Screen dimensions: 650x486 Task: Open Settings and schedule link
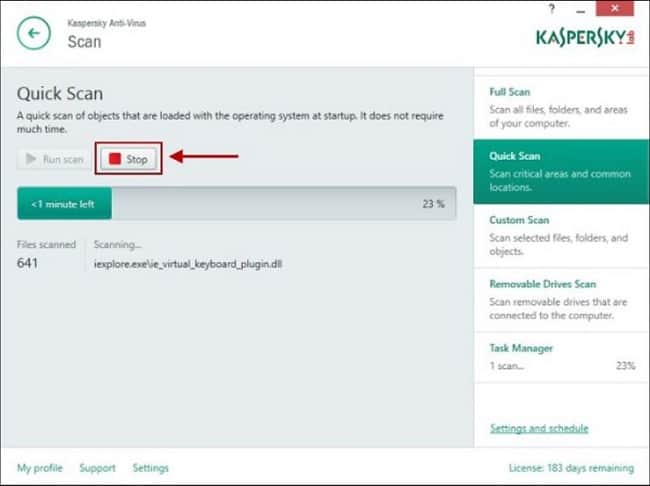click(539, 428)
